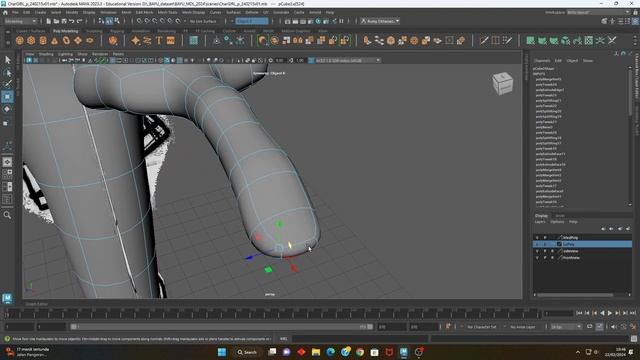Open Layers menu in Layer Editor

[540, 222]
